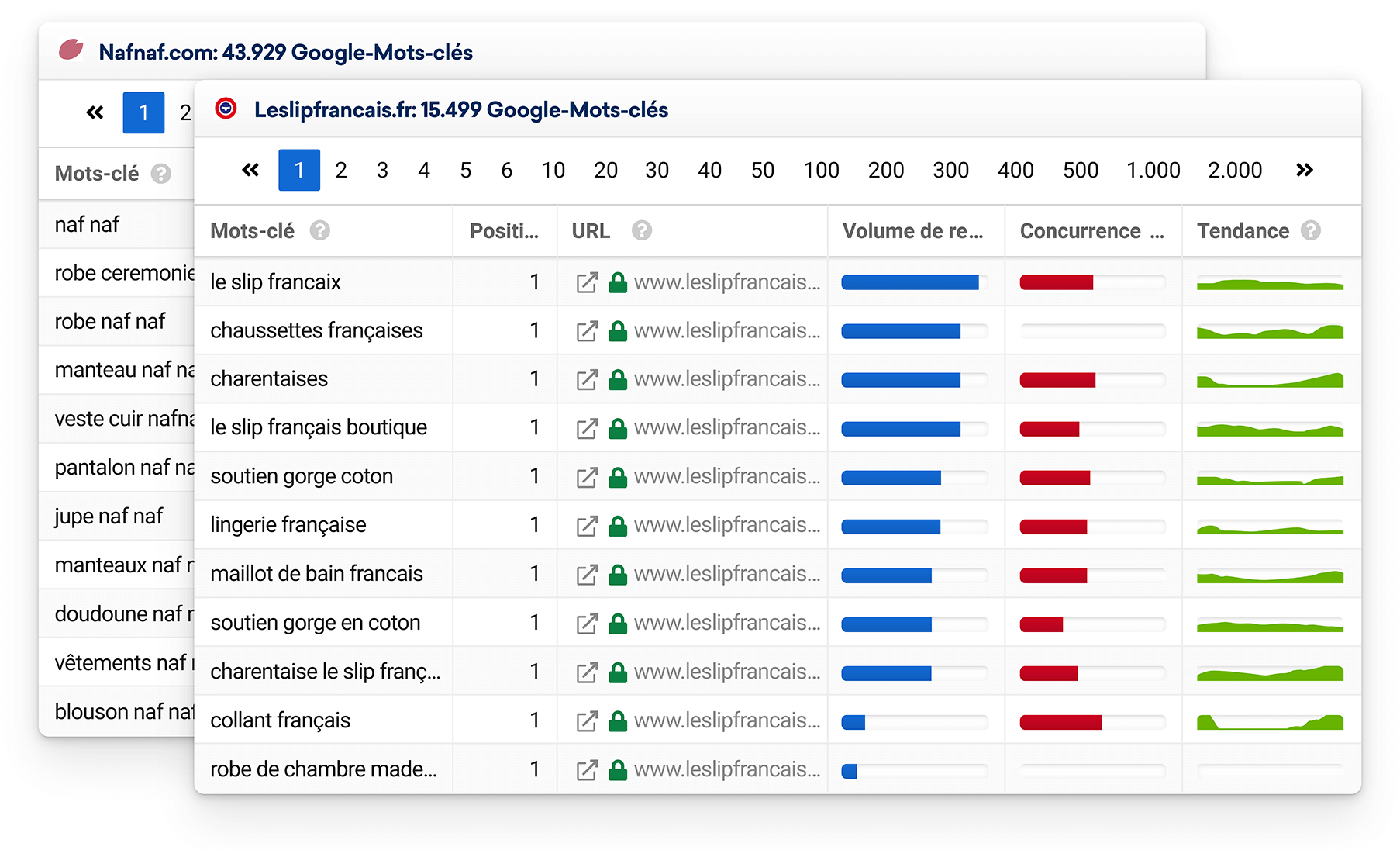Open external link for 'lingerie française' row
Viewport: 1400px width, 850px height.
coord(587,526)
